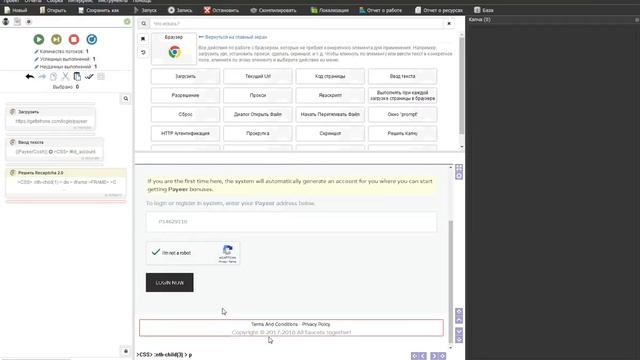640x360 pixels.
Task: Click the small circle button at the left panel bottom
Action: 126,351
